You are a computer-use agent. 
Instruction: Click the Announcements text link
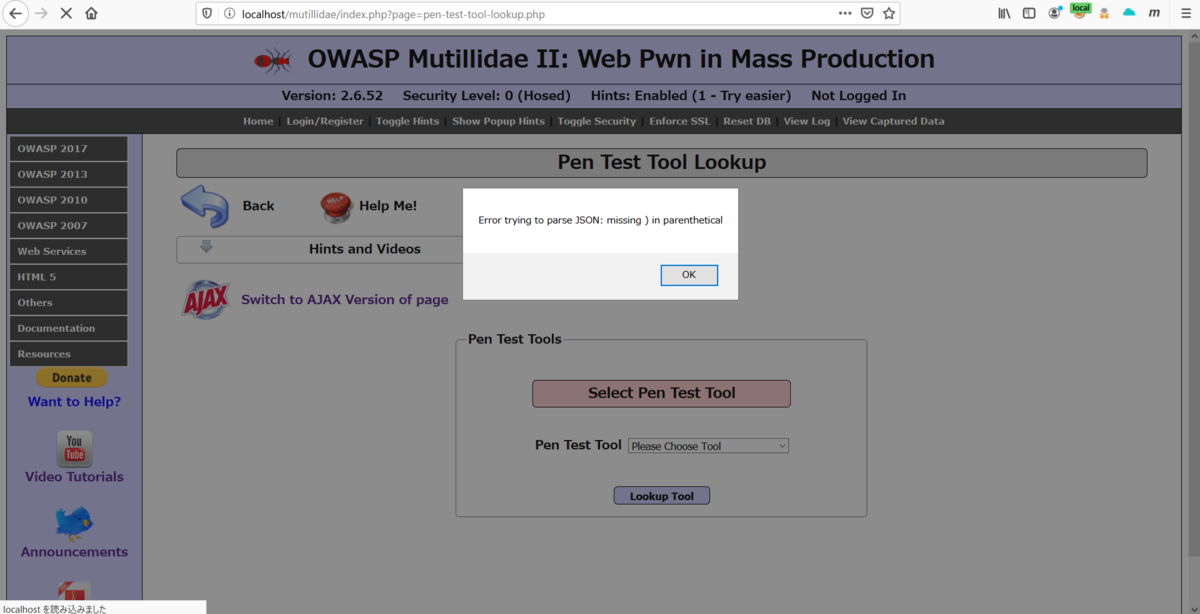click(74, 552)
